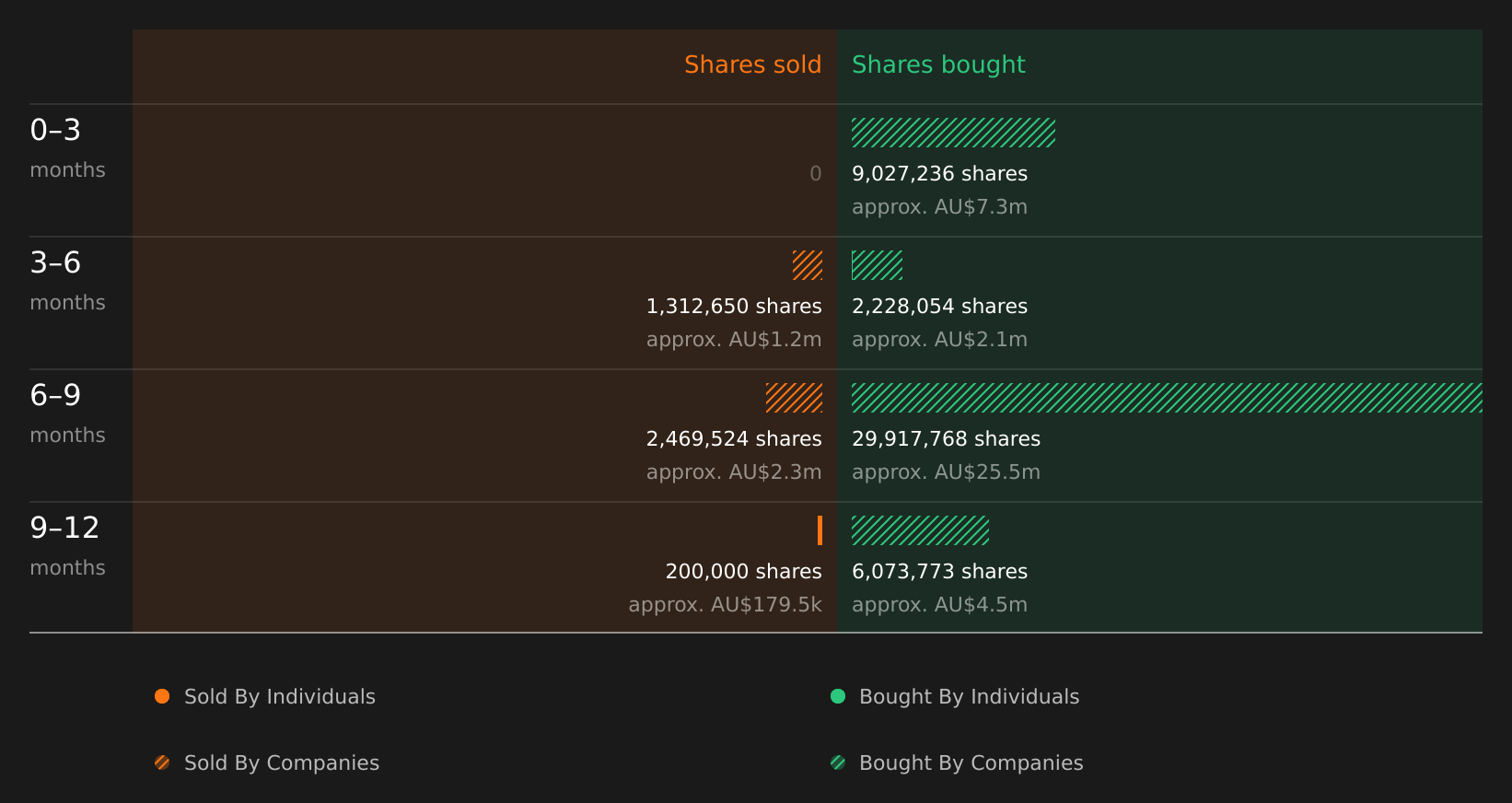Toggle the Bought By Companies legend label
Image resolution: width=1512 pixels, height=803 pixels.
pos(971,763)
